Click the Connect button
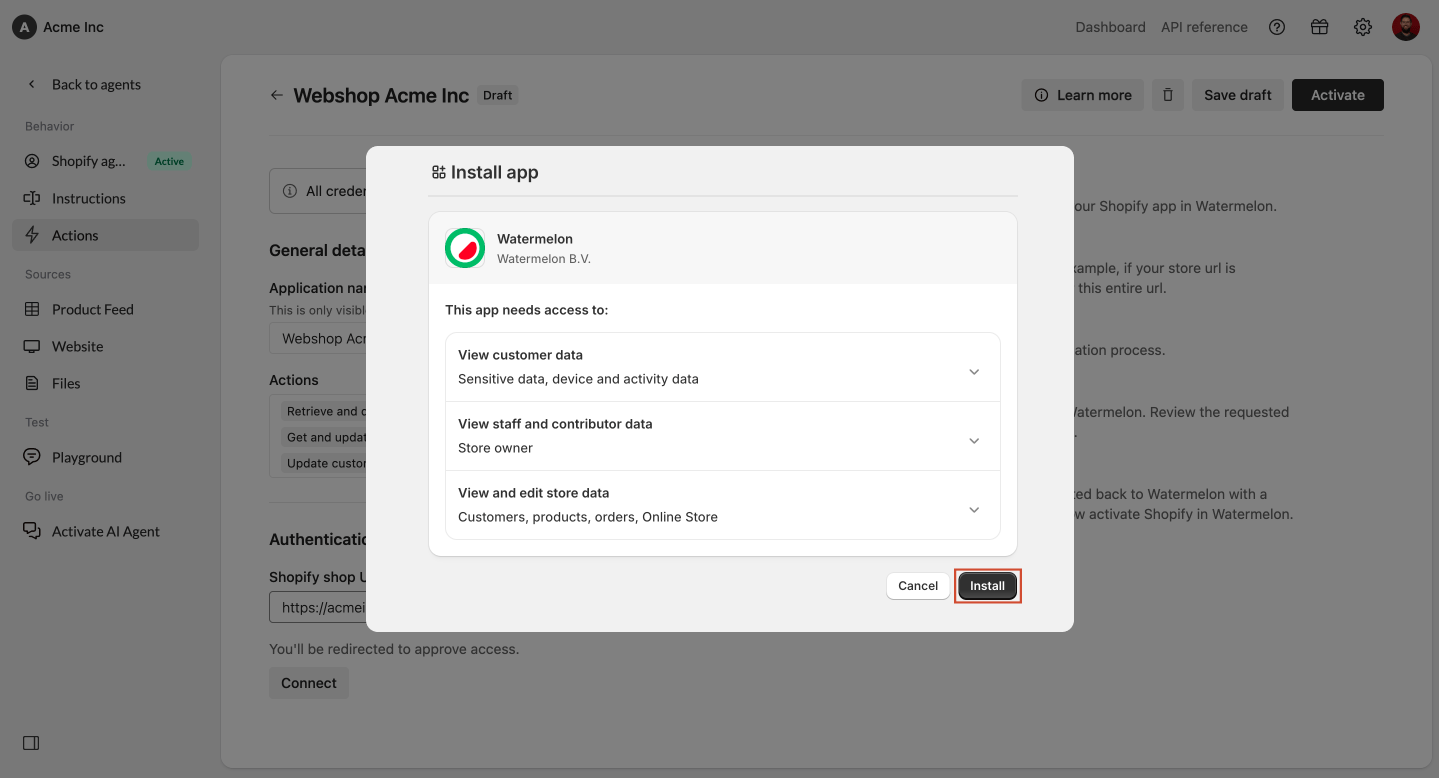Image resolution: width=1439 pixels, height=778 pixels. (x=309, y=683)
